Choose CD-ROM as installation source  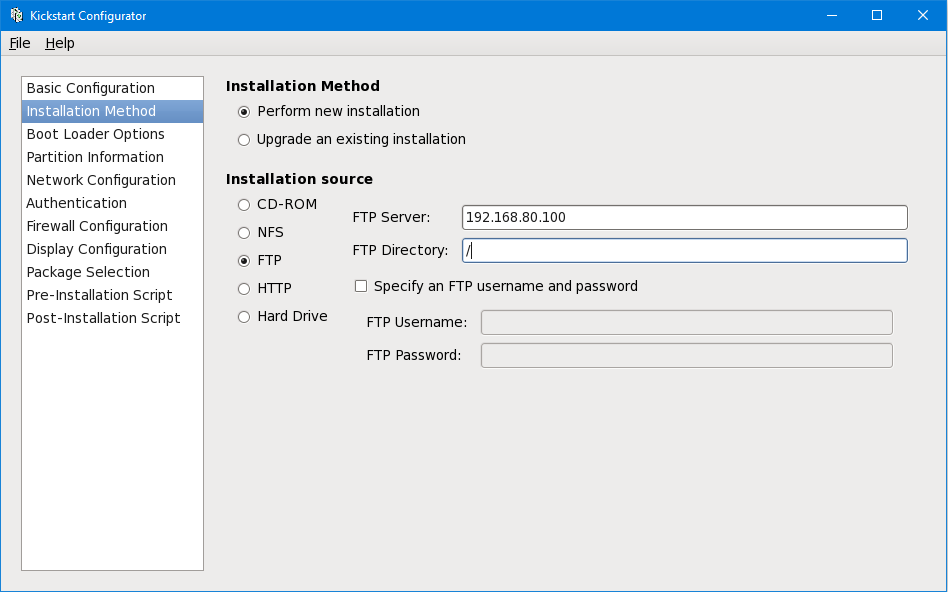coord(244,205)
